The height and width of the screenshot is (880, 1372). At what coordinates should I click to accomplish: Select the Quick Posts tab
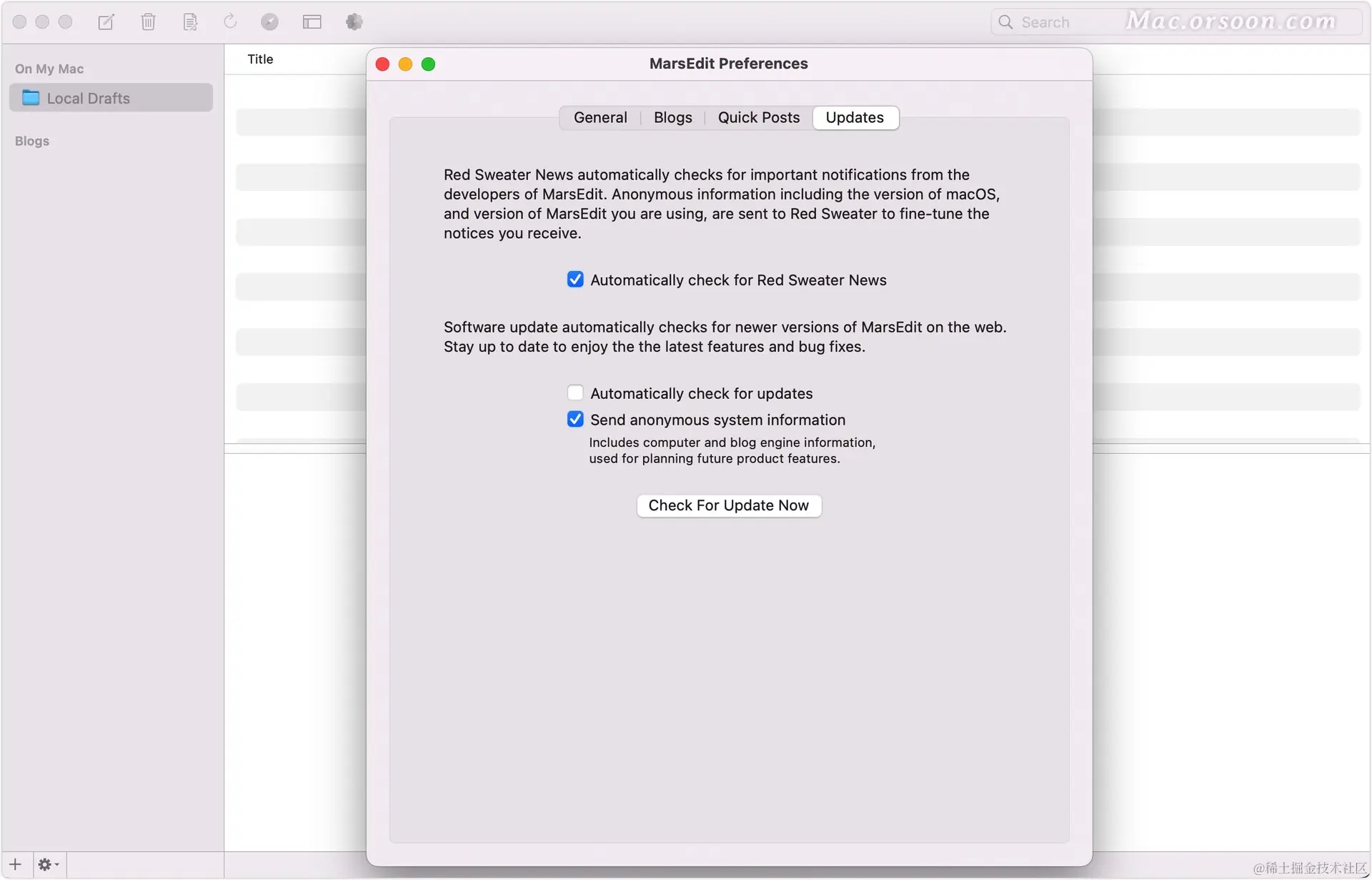click(758, 118)
